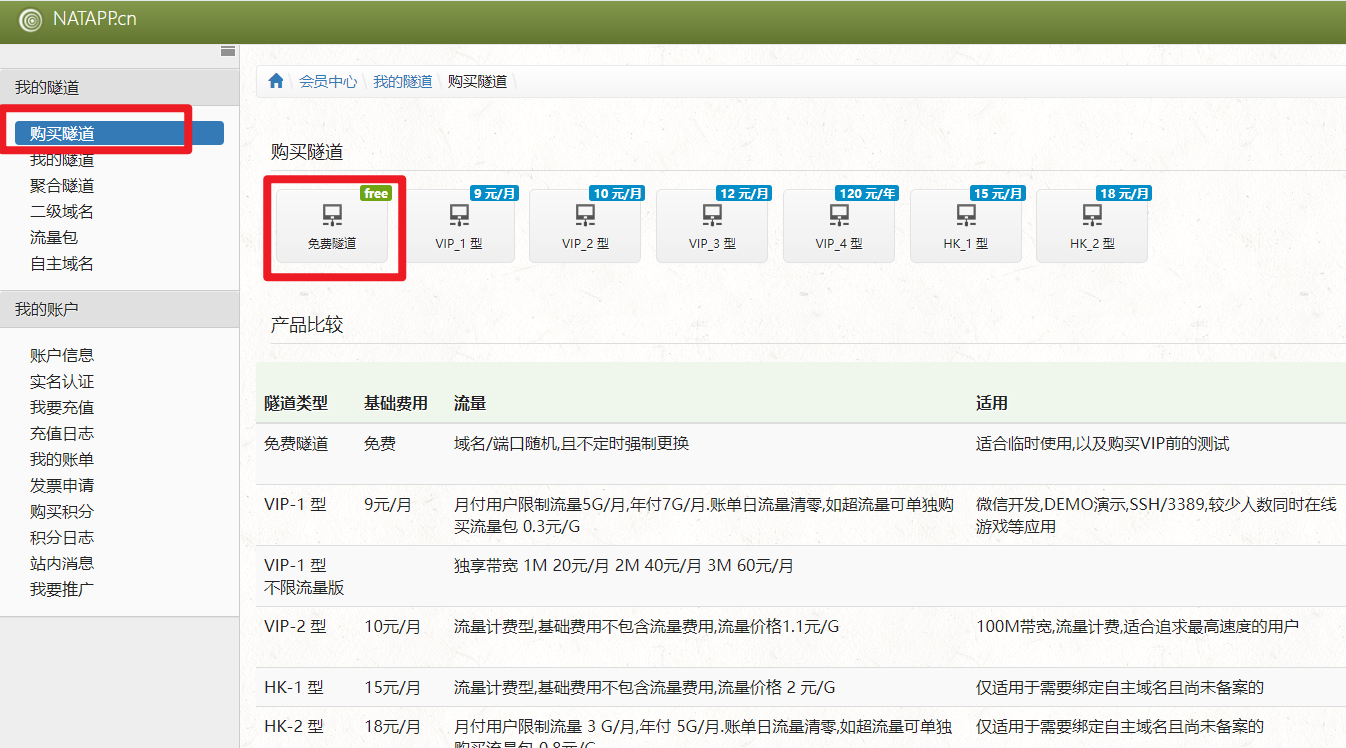View 充值日志 in the sidebar

[x=62, y=434]
